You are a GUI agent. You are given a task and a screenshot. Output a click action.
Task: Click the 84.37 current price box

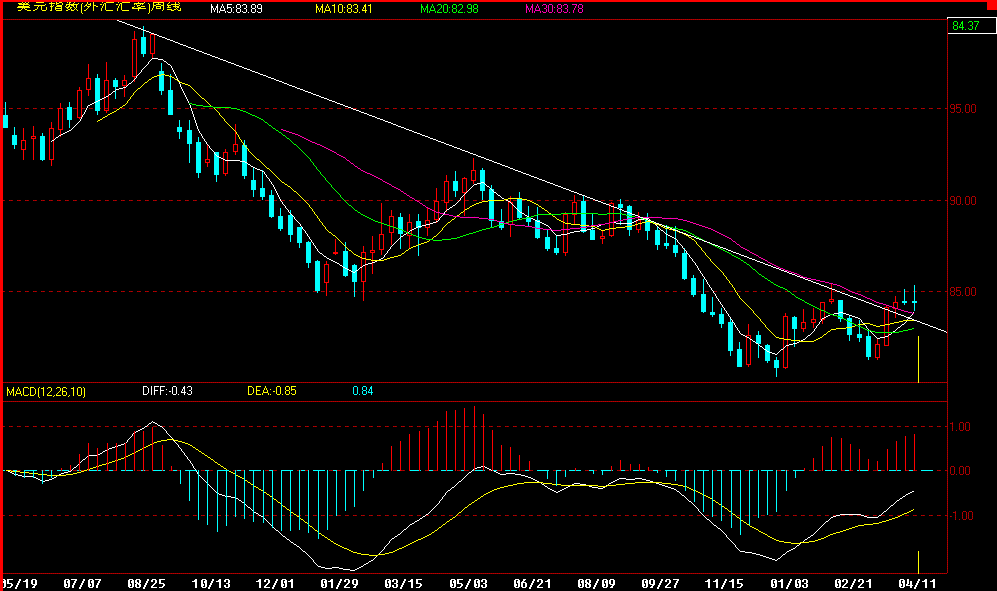coord(965,26)
